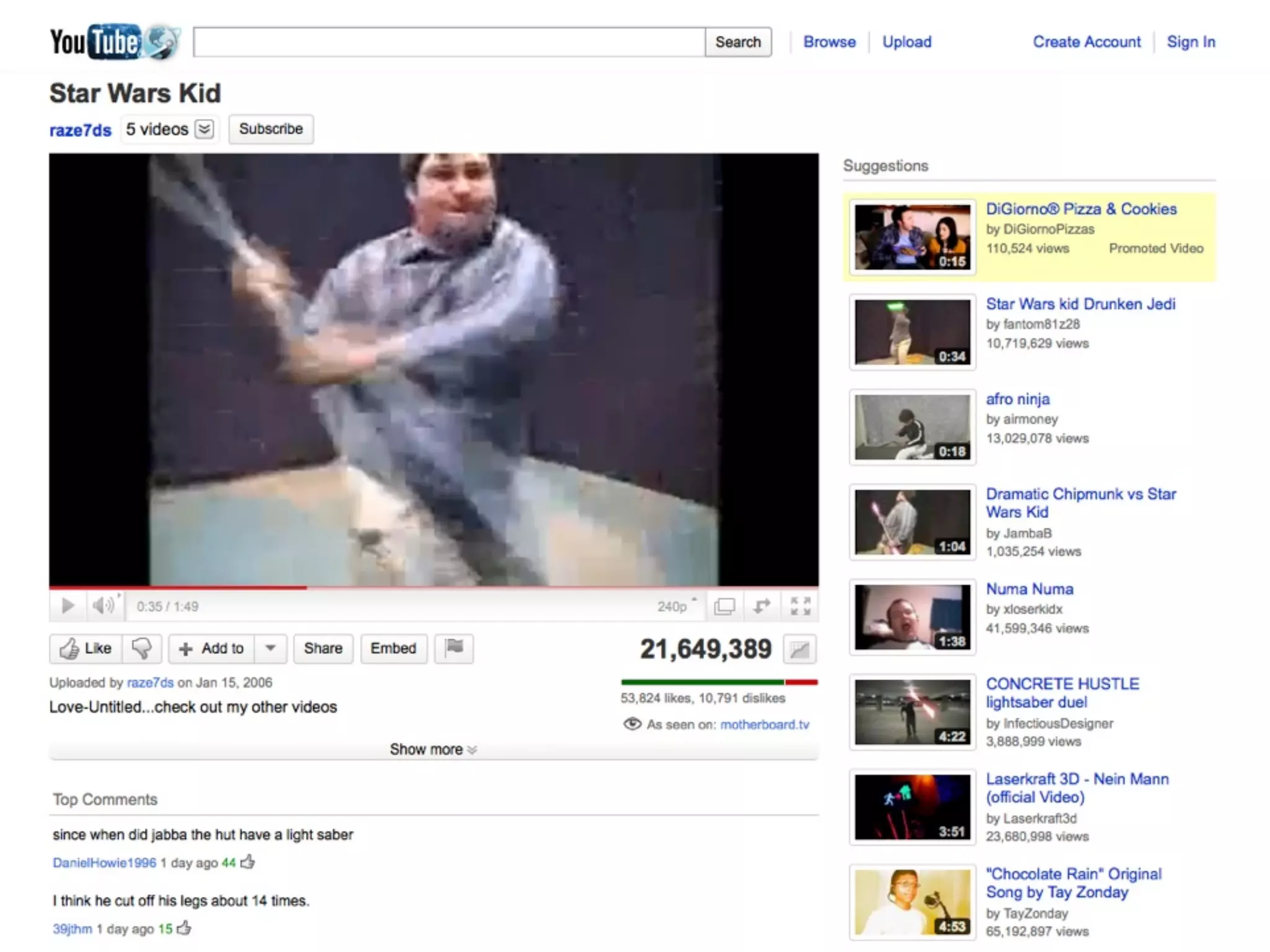The height and width of the screenshot is (952, 1270).
Task: Enter fullscreen mode on the player
Action: pyautogui.click(x=800, y=606)
